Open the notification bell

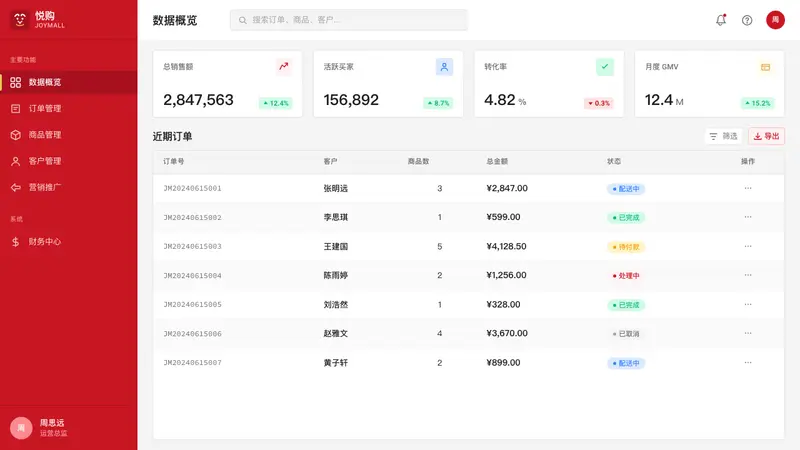pos(720,20)
